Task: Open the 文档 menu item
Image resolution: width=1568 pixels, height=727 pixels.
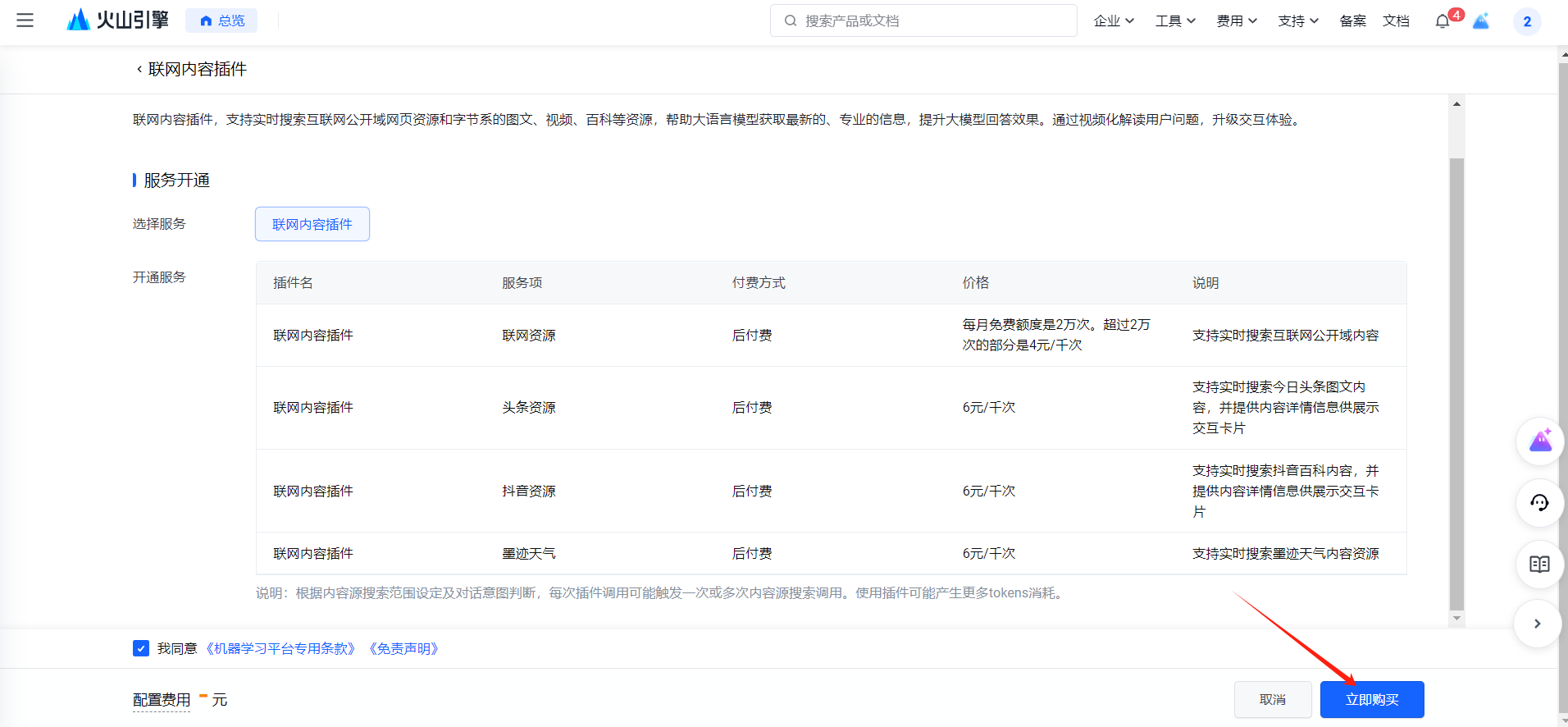Action: point(1396,21)
